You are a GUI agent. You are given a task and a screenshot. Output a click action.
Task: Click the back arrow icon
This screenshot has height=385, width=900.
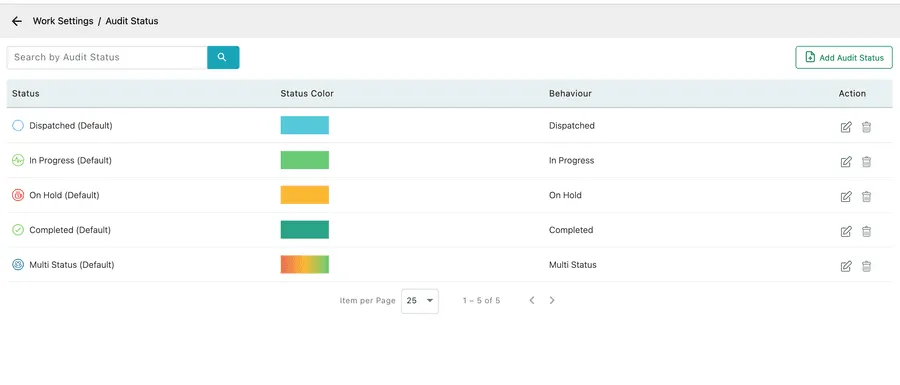(x=17, y=21)
